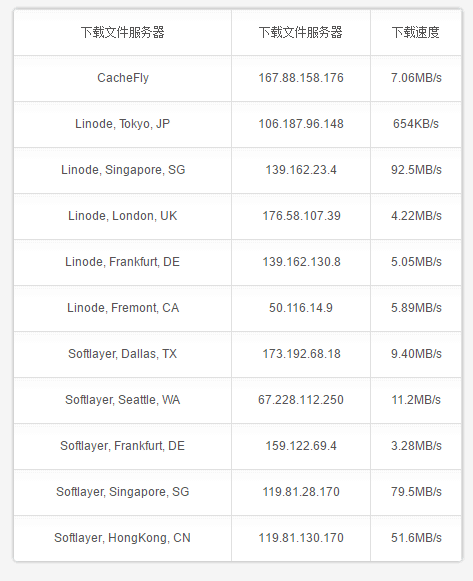The width and height of the screenshot is (473, 581).
Task: Select IP address 139.162.130.8
Action: pos(301,262)
